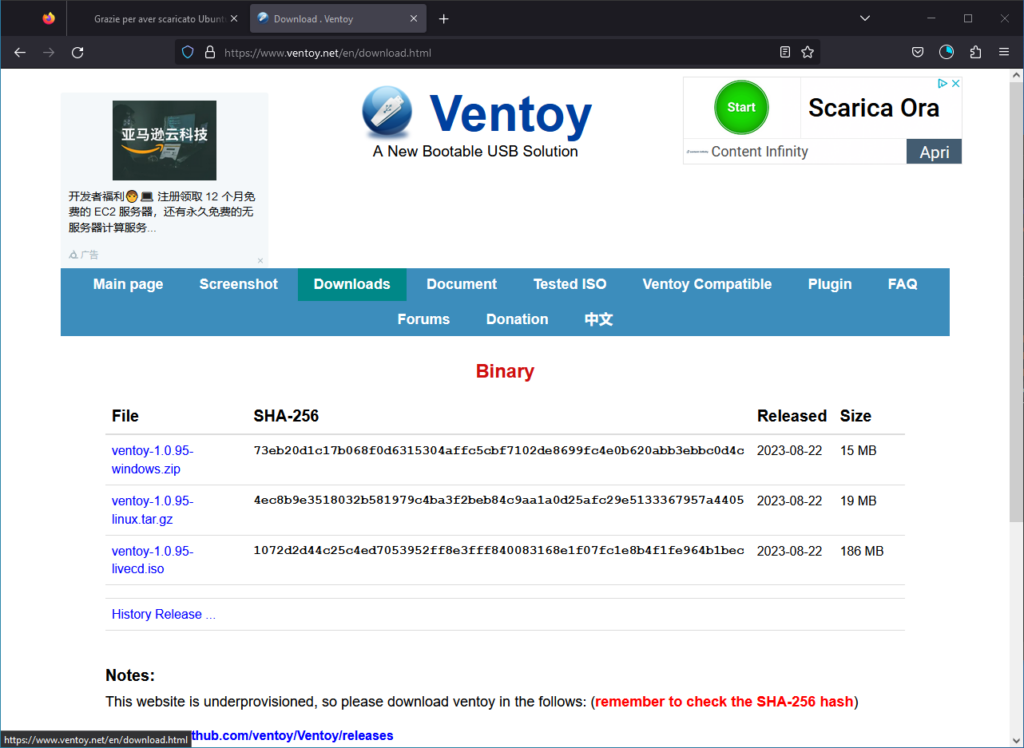1024x748 pixels.
Task: Click the 186 MB size cell
Action: 861,551
